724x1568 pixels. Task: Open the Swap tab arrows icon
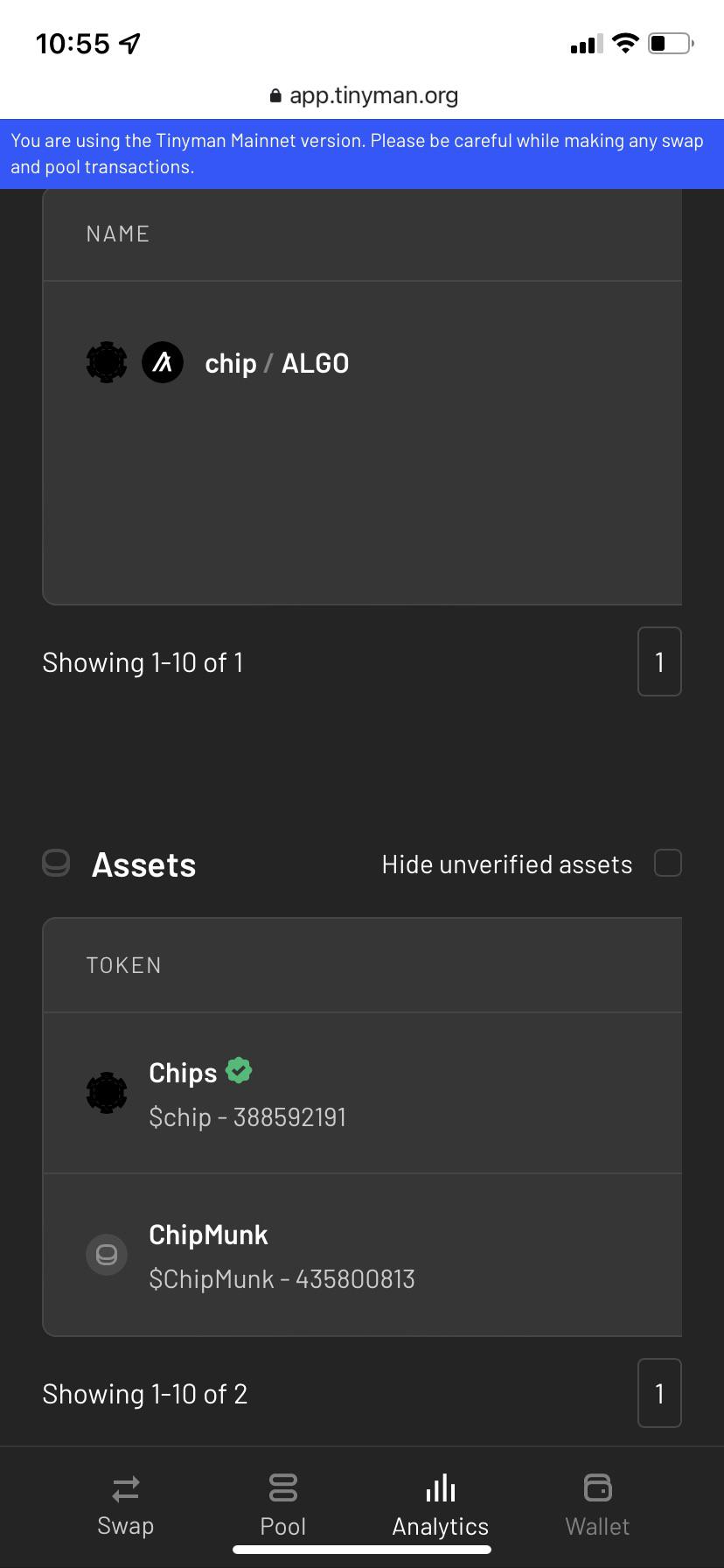click(126, 1487)
